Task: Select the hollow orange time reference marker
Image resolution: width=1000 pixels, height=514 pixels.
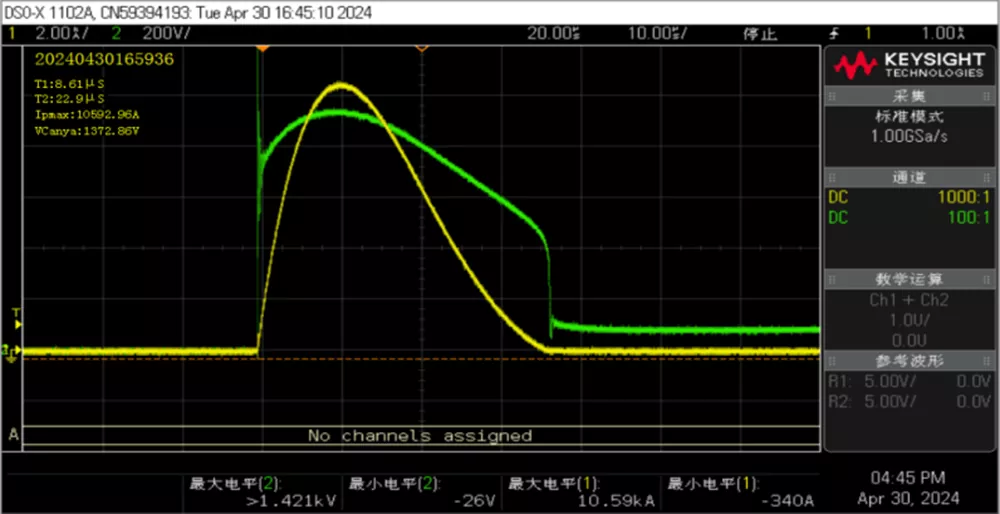Action: pos(422,47)
